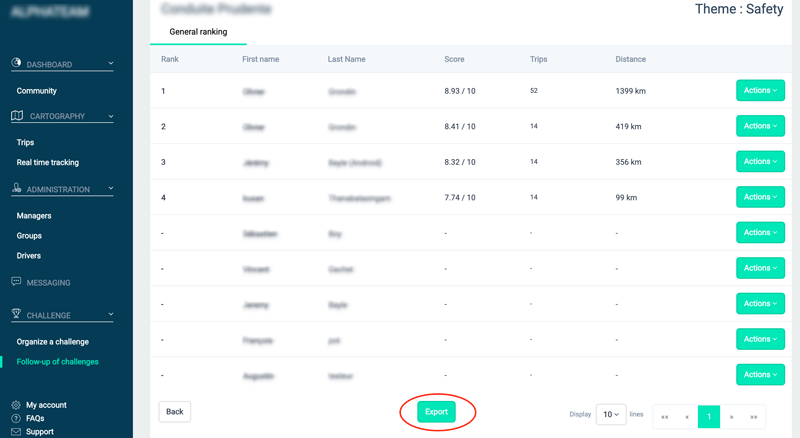The width and height of the screenshot is (800, 438).
Task: Click the Administration user icon
Action: click(17, 188)
